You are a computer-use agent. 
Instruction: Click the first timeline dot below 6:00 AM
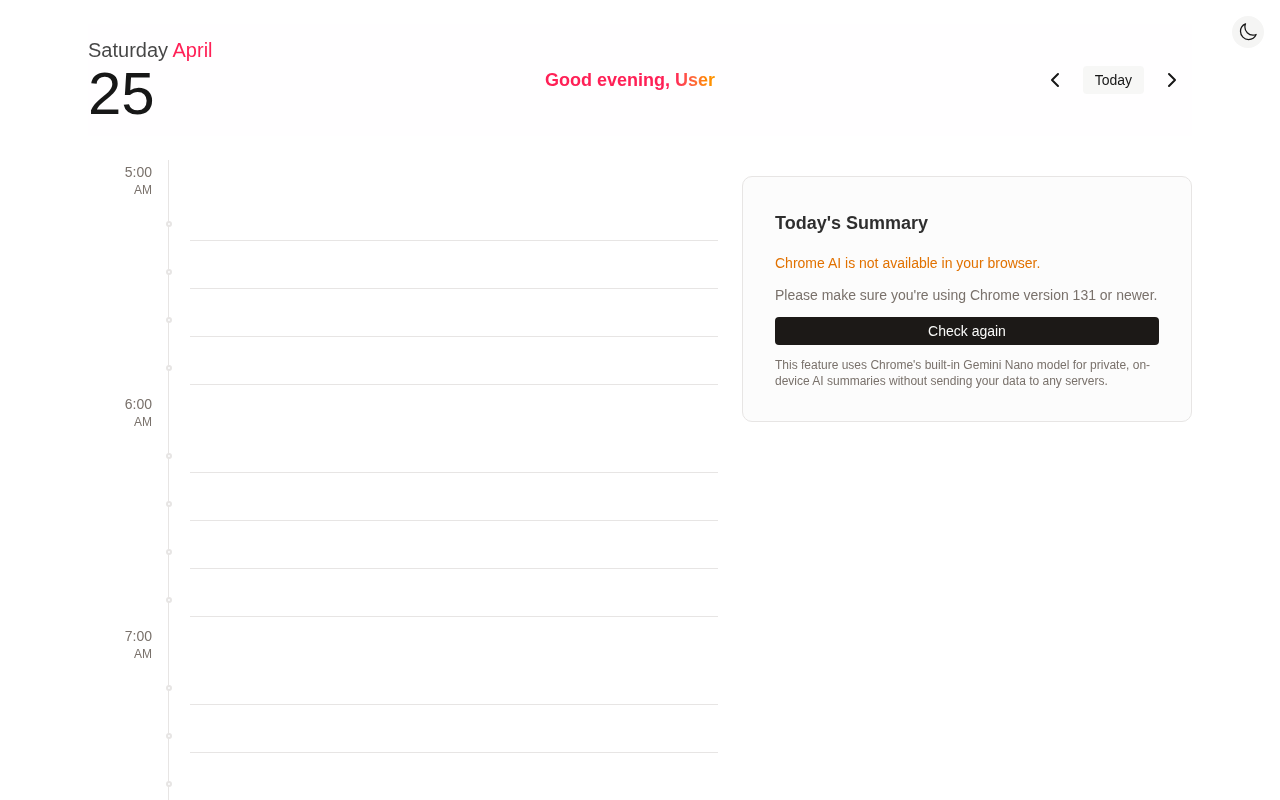(169, 456)
